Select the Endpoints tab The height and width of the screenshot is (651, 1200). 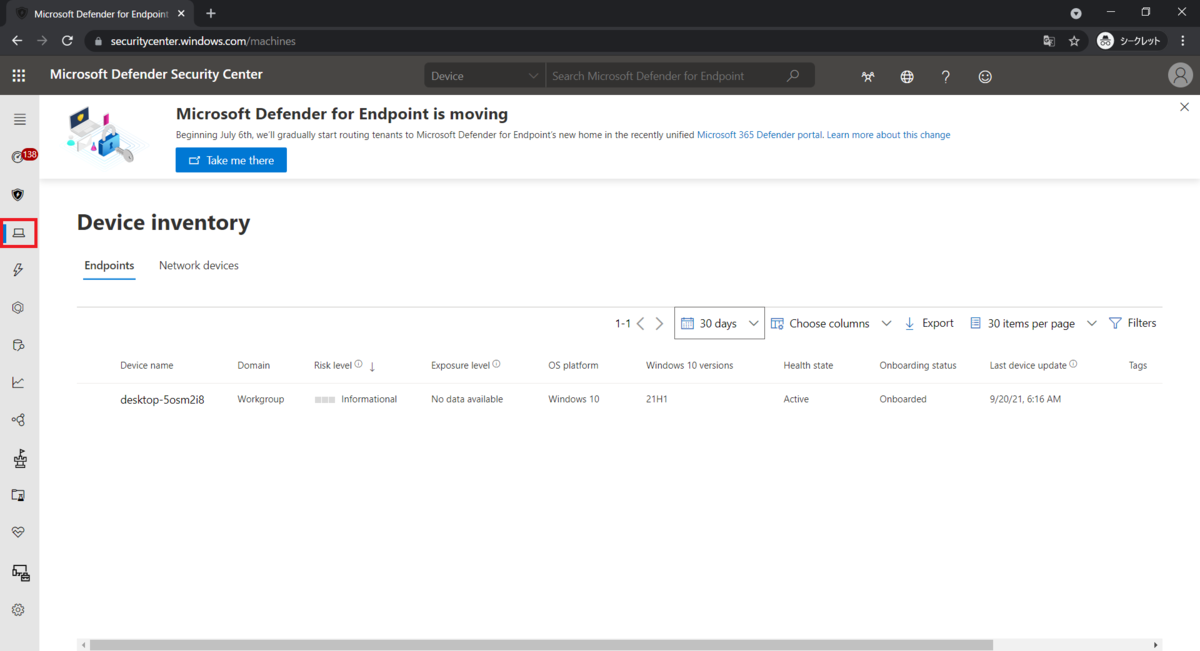click(109, 266)
